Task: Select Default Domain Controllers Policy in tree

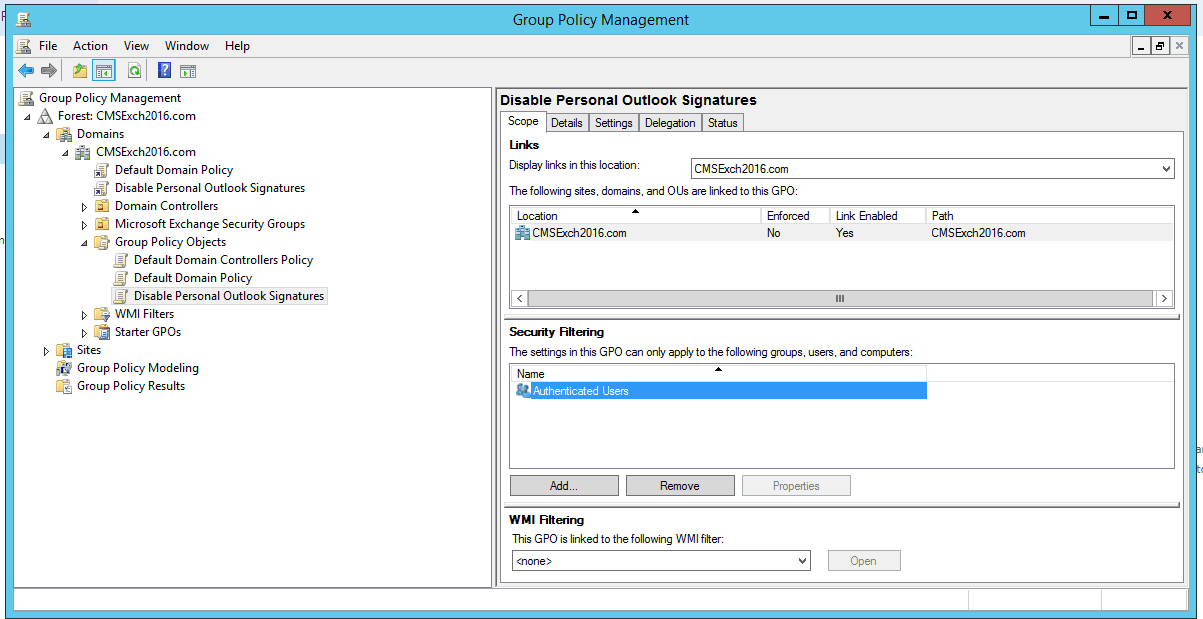Action: pyautogui.click(x=223, y=260)
